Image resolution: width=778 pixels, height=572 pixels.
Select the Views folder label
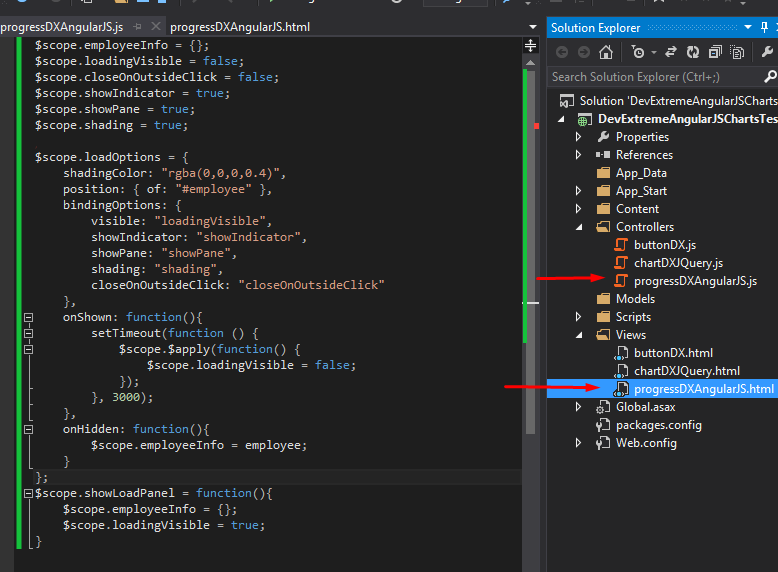[x=631, y=335]
